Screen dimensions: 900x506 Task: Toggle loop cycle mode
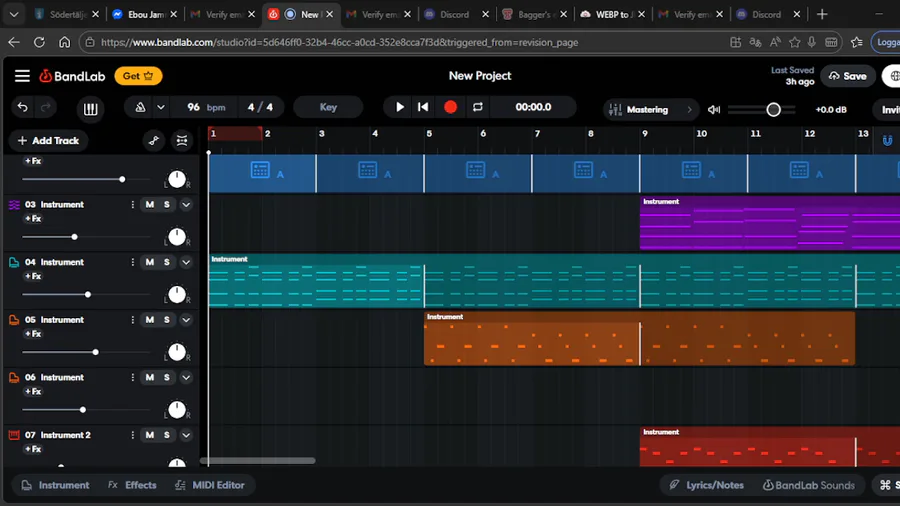click(x=478, y=107)
